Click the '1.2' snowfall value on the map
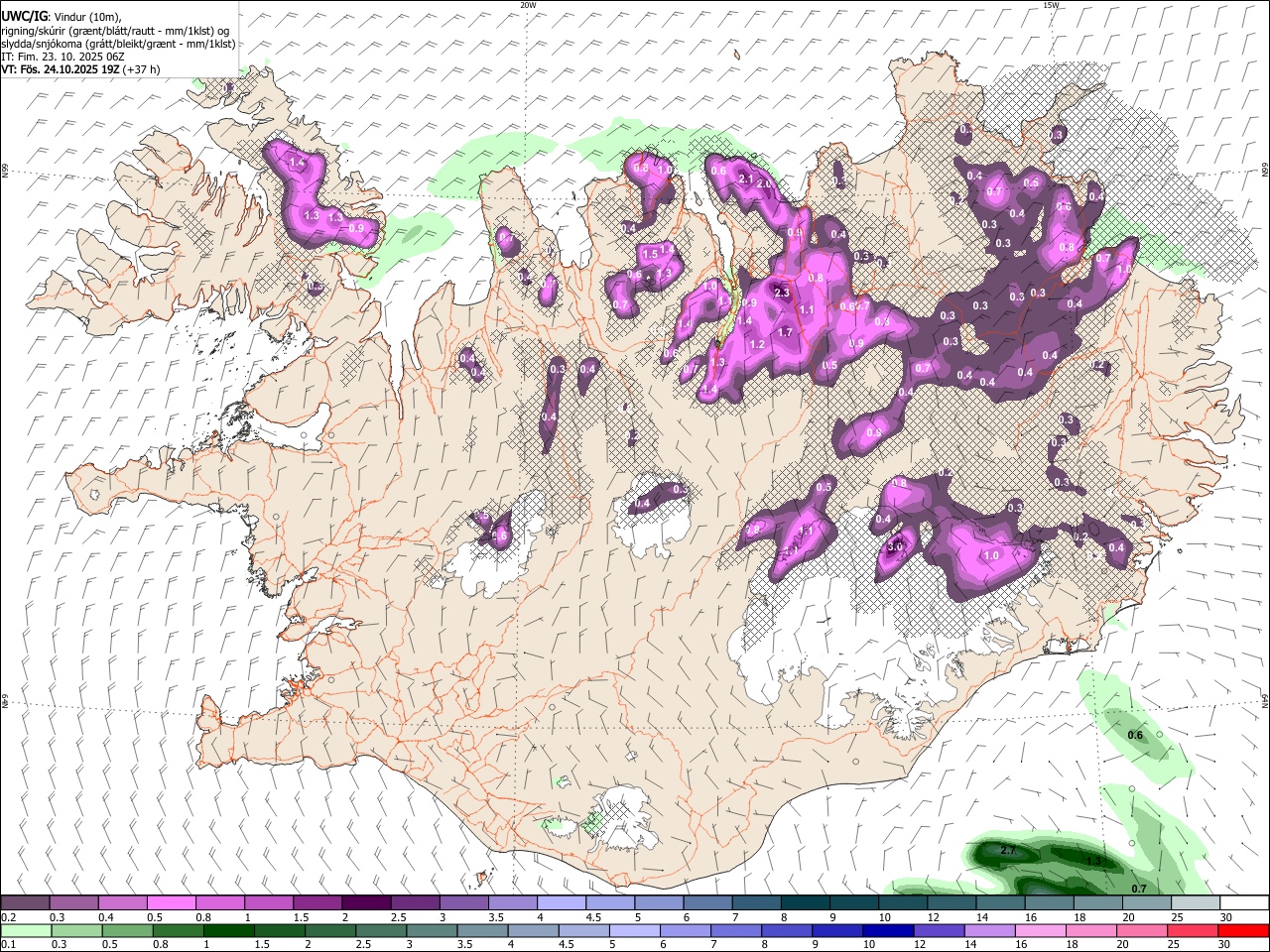Viewport: 1270px width, 952px height. coord(757,344)
